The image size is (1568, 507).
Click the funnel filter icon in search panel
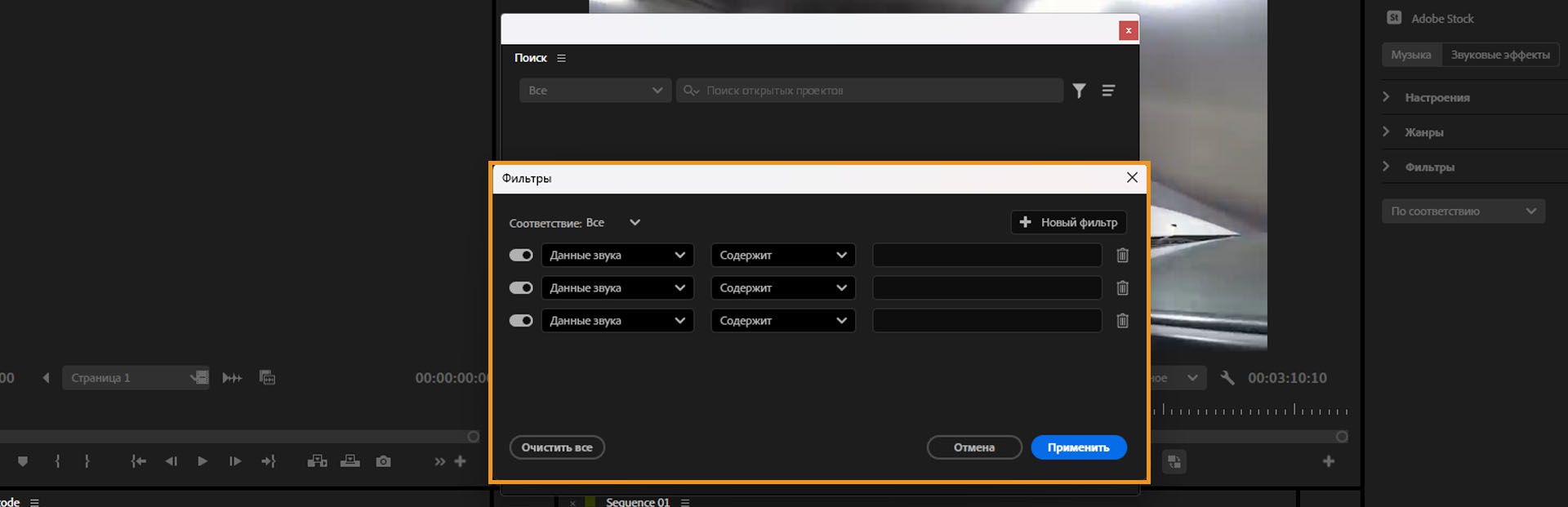tap(1080, 91)
